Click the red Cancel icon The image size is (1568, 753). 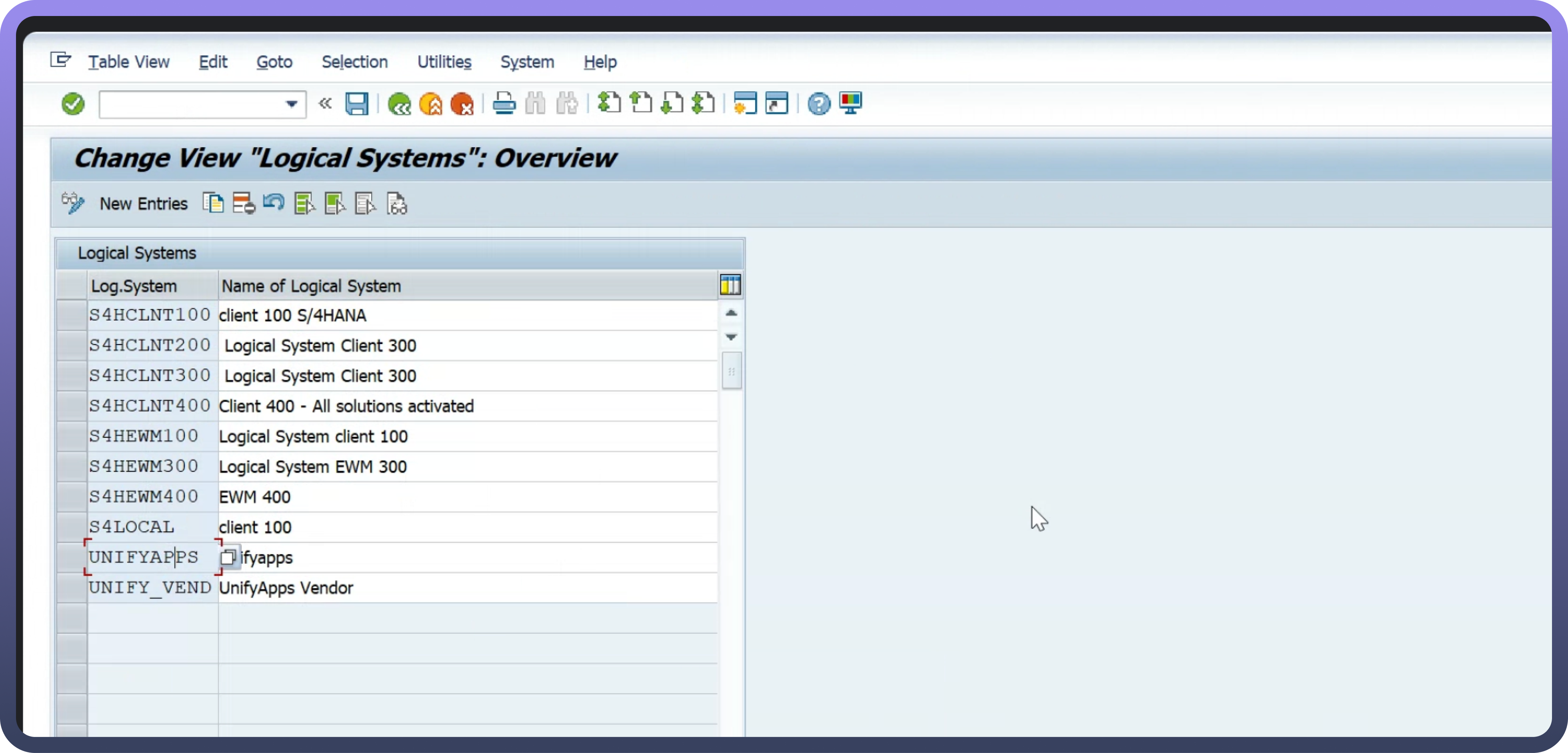point(462,104)
